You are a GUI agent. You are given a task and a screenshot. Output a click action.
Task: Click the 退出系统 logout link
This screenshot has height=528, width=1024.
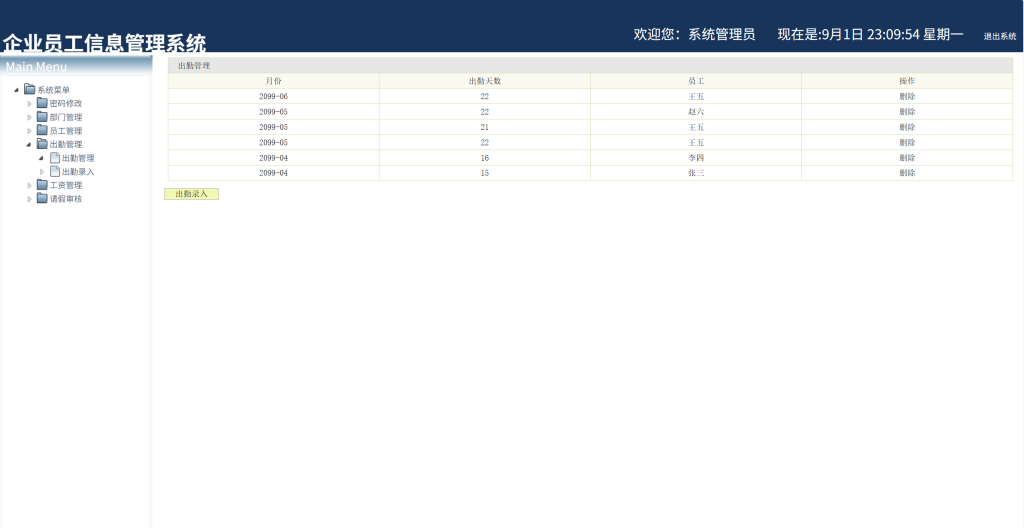pyautogui.click(x=1000, y=37)
